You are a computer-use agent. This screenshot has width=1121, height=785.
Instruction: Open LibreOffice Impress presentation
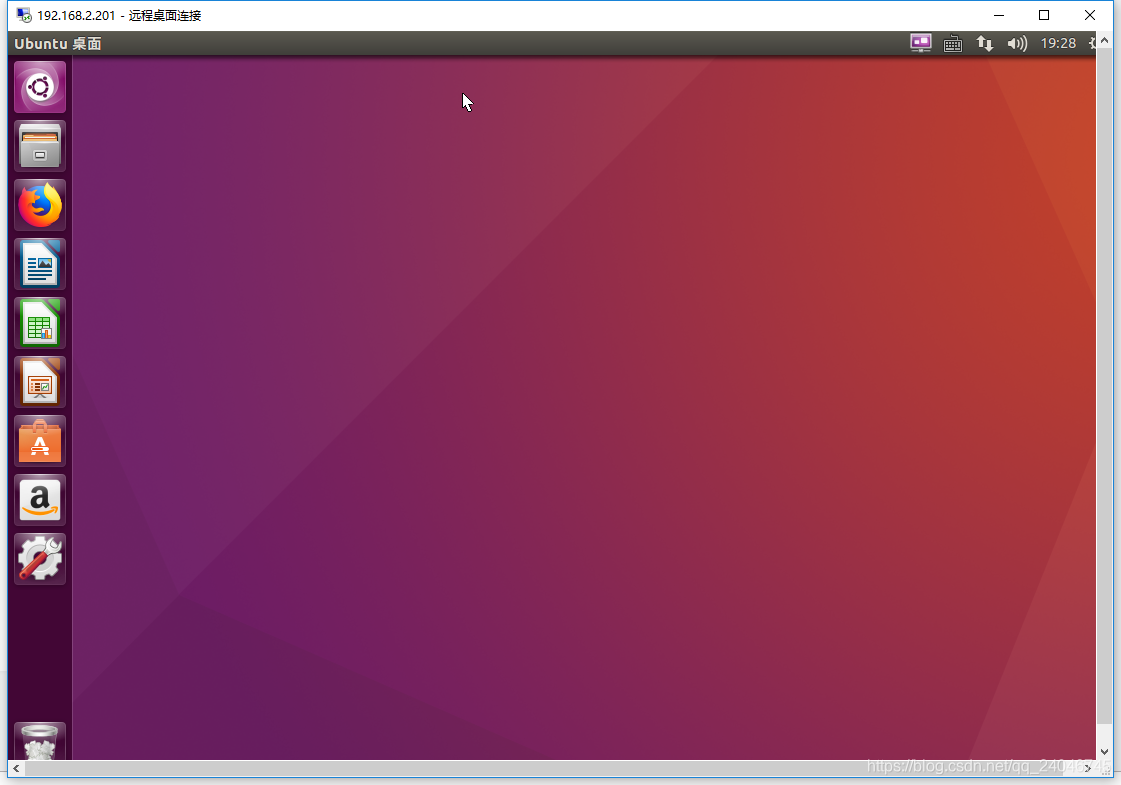tap(40, 382)
